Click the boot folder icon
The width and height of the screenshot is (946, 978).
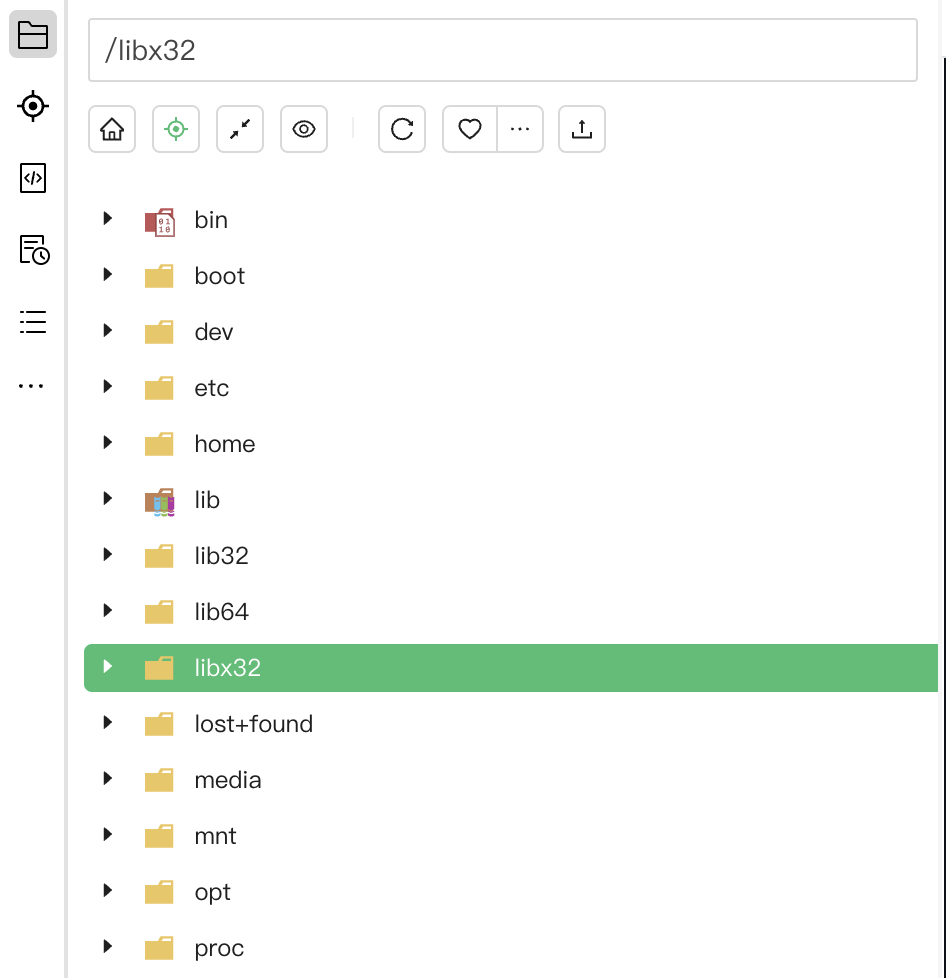(x=159, y=276)
